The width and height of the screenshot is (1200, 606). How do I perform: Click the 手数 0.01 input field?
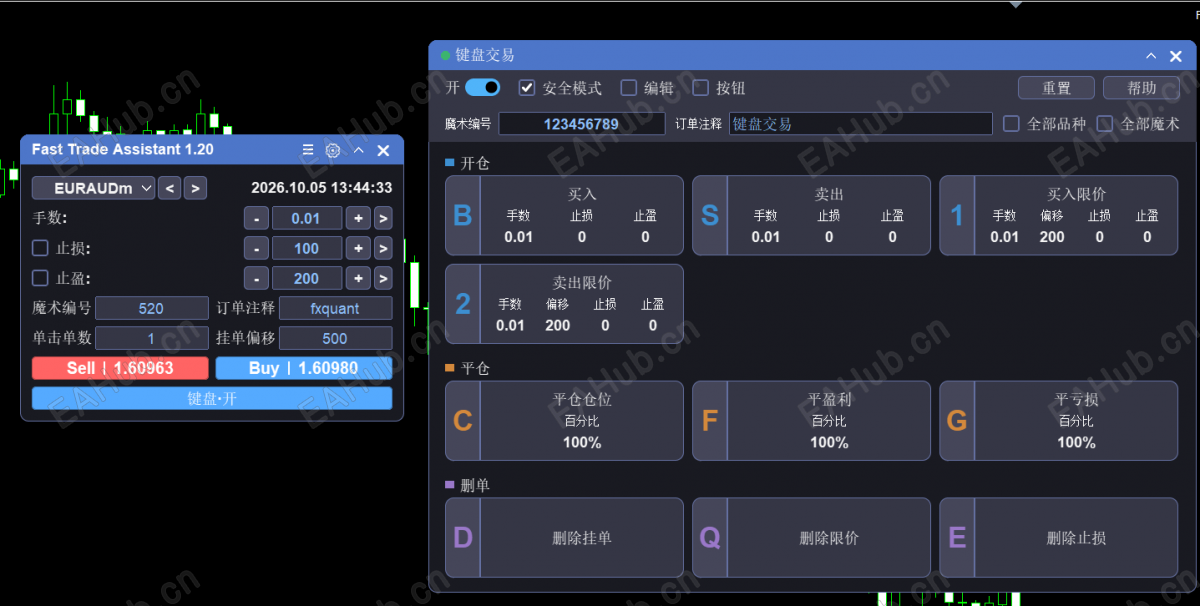307,218
